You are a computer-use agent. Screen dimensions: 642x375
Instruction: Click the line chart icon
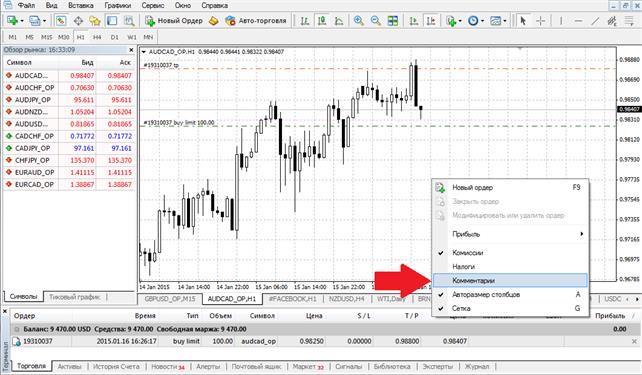[x=339, y=20]
